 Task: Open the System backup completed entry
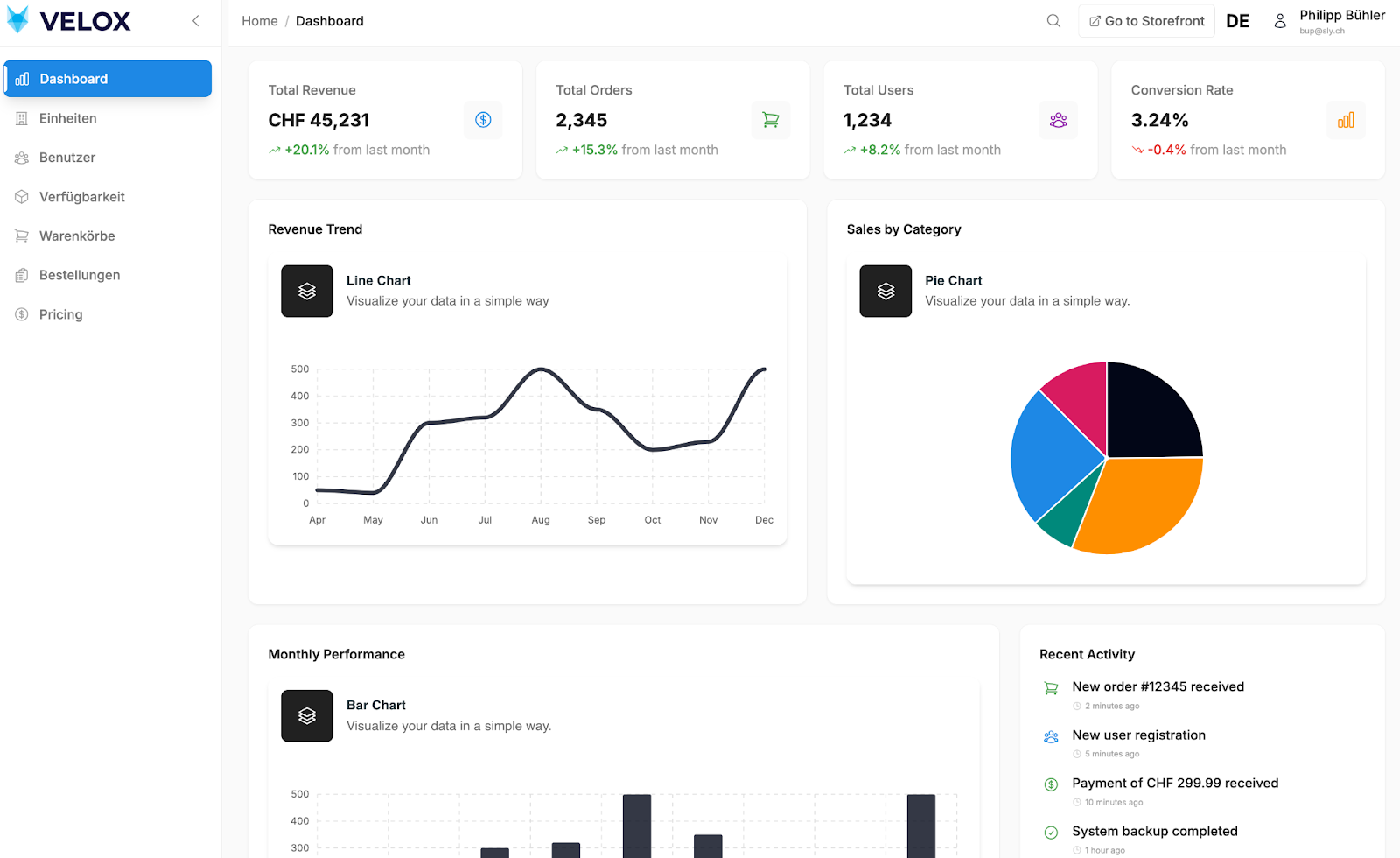point(1155,832)
